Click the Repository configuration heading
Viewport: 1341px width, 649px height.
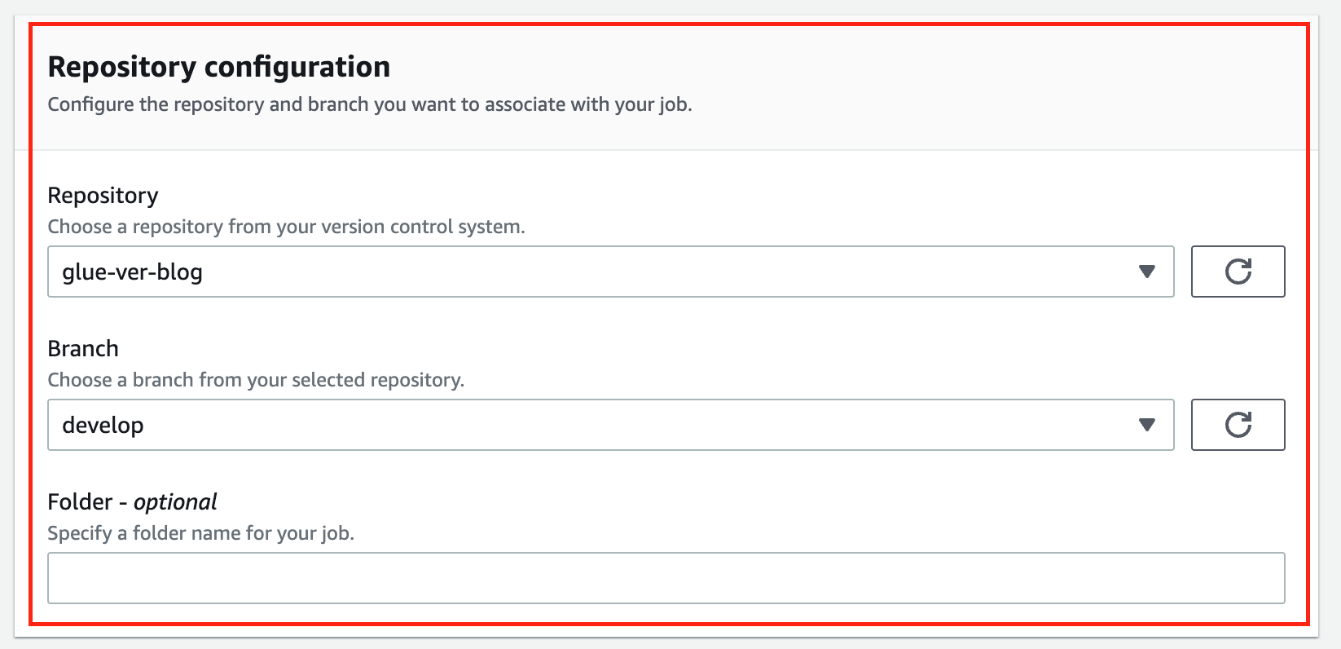[x=219, y=67]
